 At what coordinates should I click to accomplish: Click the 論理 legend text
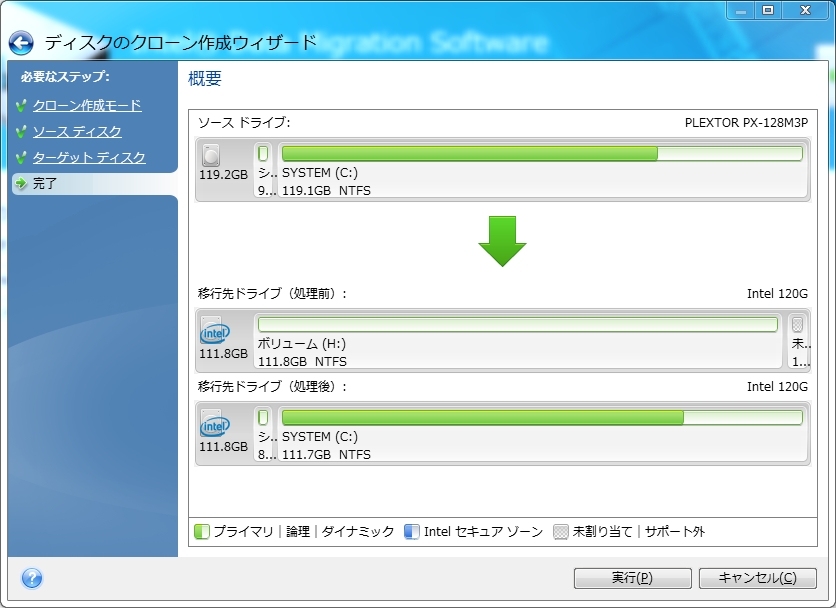tap(298, 532)
